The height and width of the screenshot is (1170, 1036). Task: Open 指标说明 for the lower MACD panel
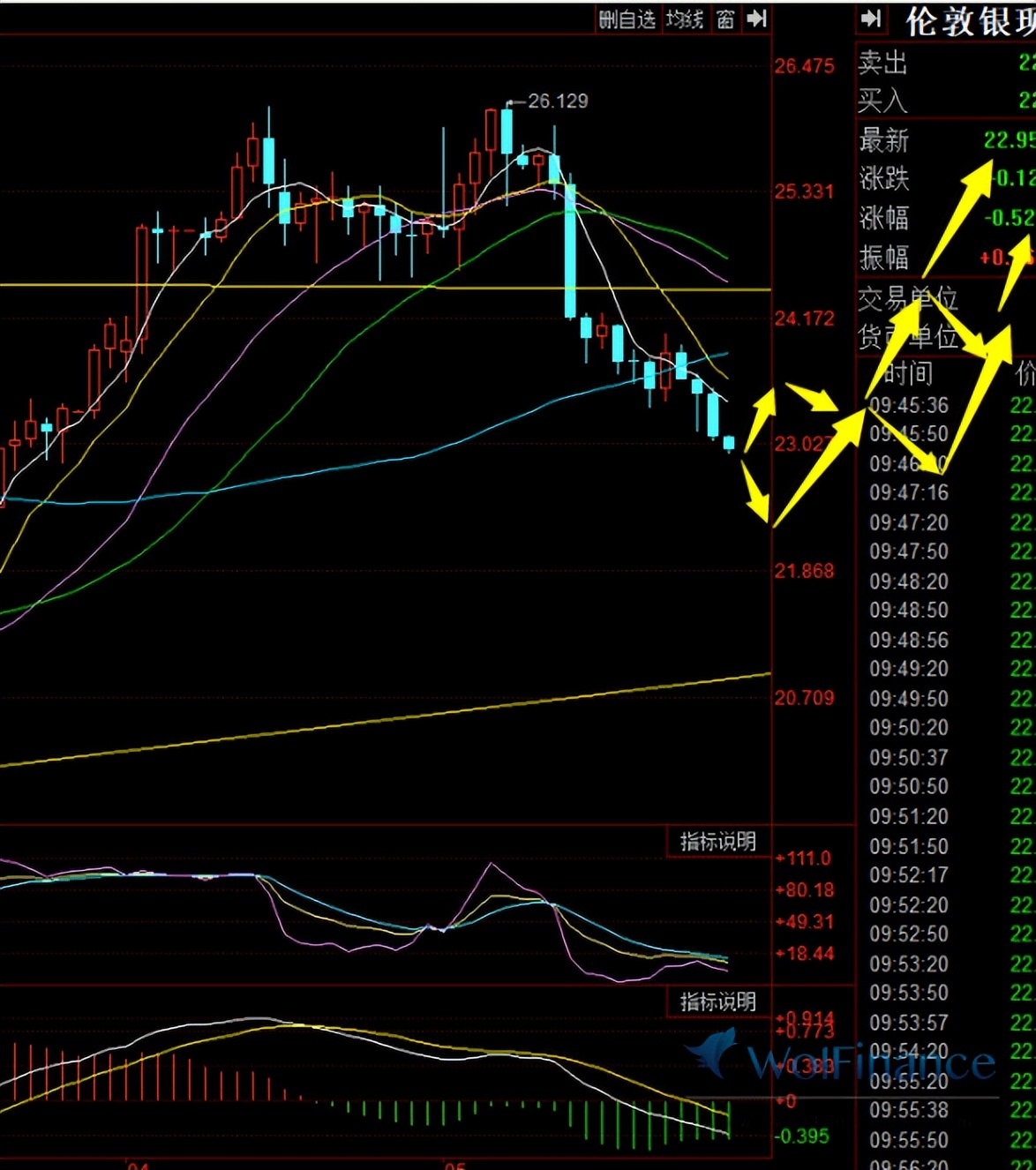717,1001
